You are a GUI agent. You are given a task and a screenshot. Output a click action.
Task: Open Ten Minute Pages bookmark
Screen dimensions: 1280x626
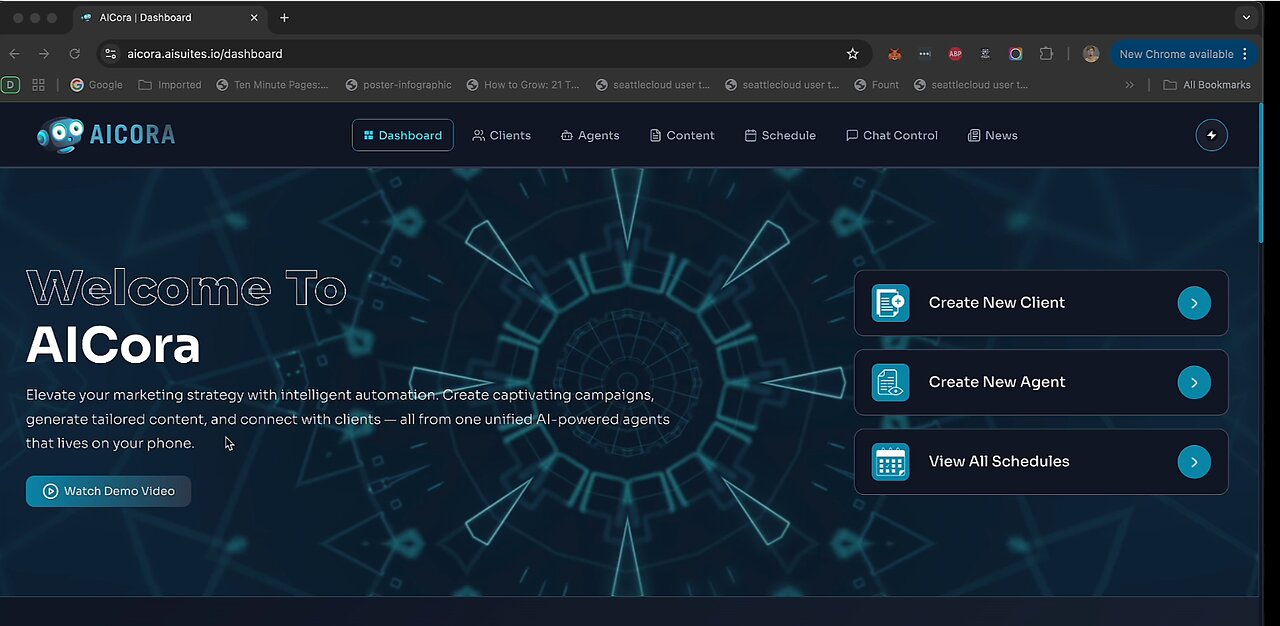pyautogui.click(x=272, y=85)
